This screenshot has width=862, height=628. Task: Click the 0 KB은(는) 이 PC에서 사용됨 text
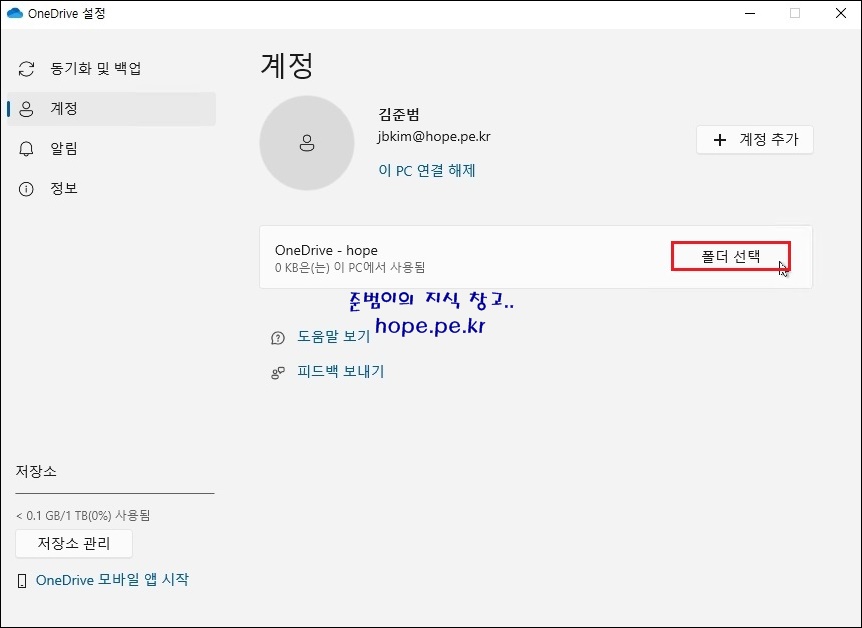pos(350,267)
